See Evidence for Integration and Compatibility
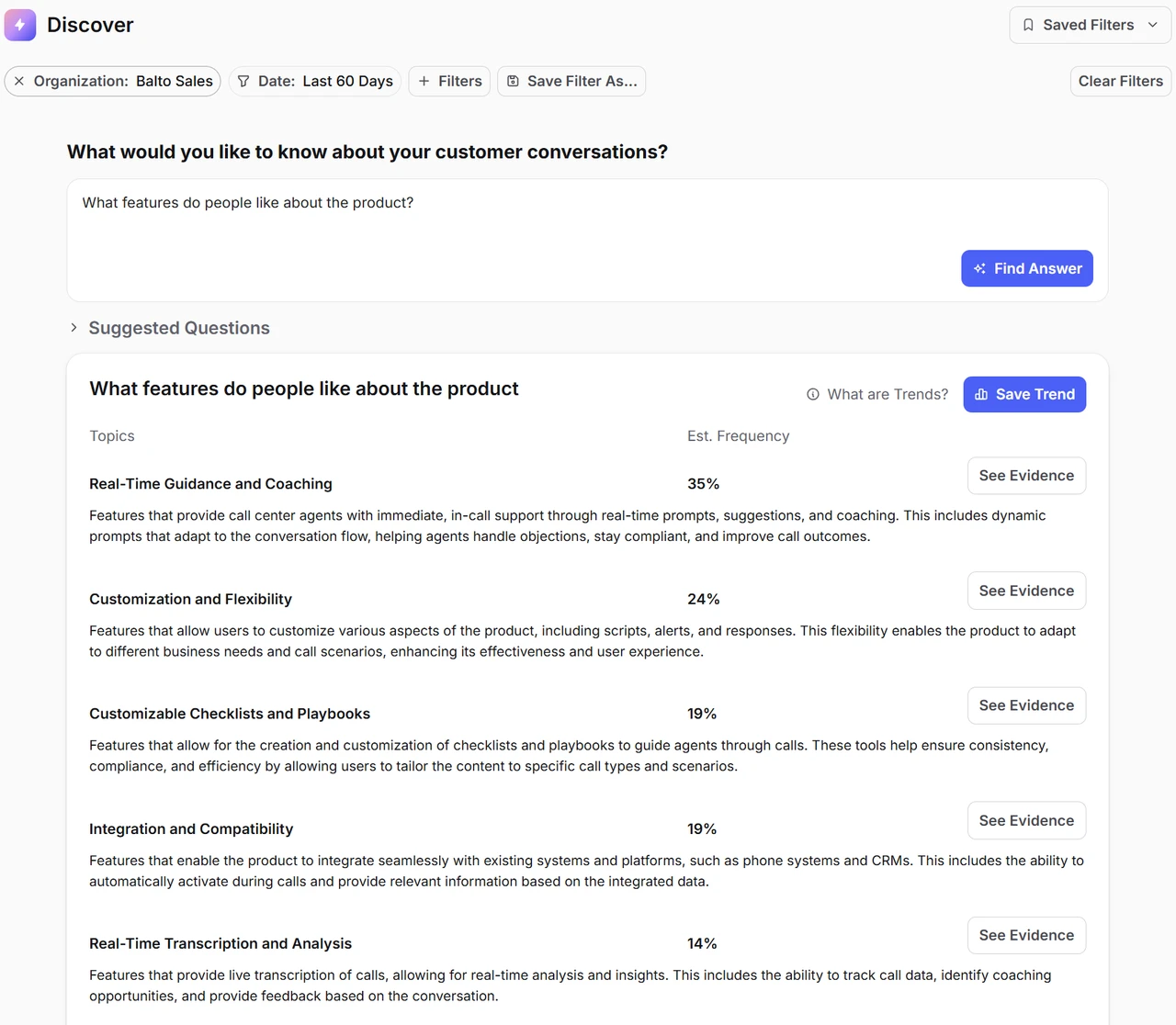This screenshot has width=1176, height=1025. tap(1026, 820)
